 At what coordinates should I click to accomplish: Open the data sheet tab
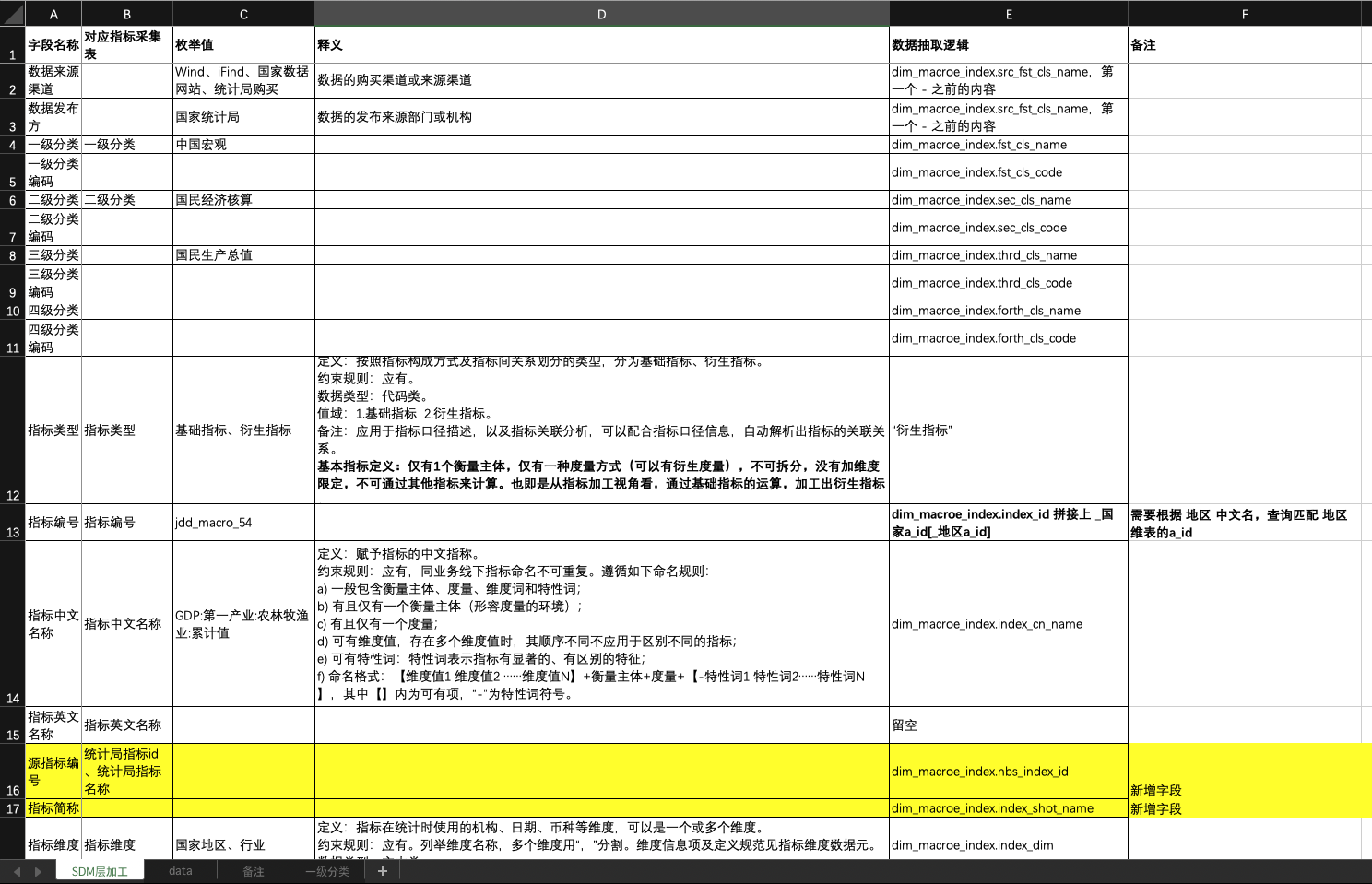coord(181,871)
